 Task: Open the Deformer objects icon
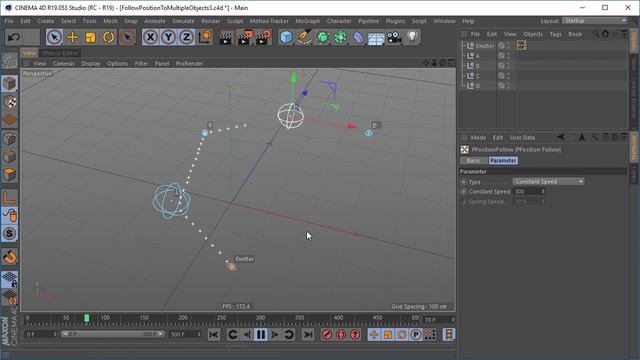(x=358, y=37)
